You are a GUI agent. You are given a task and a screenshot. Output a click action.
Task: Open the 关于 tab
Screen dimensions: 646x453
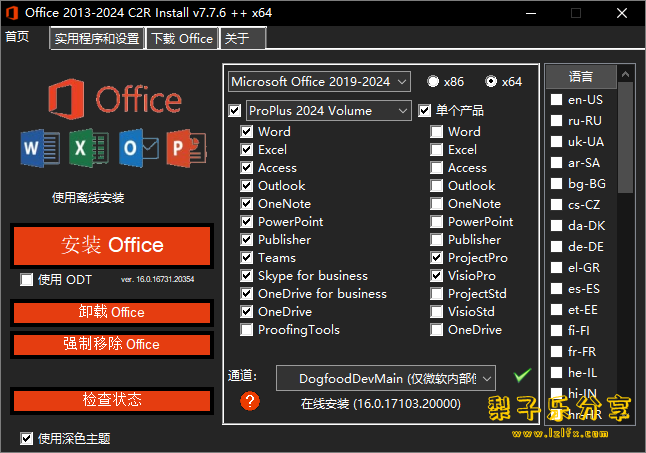(x=243, y=39)
